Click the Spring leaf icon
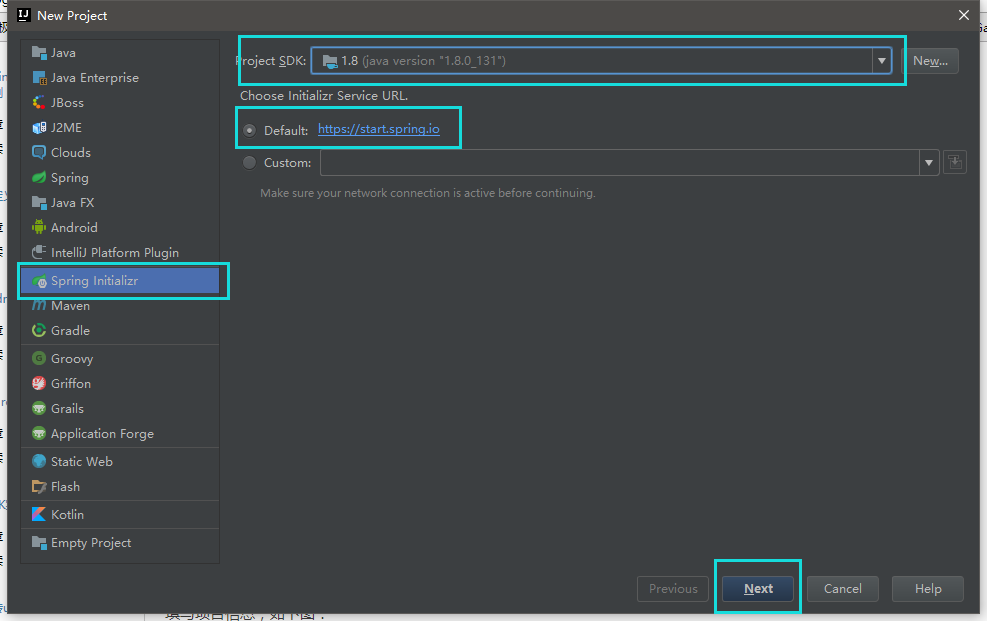The height and width of the screenshot is (621, 987). pos(39,177)
